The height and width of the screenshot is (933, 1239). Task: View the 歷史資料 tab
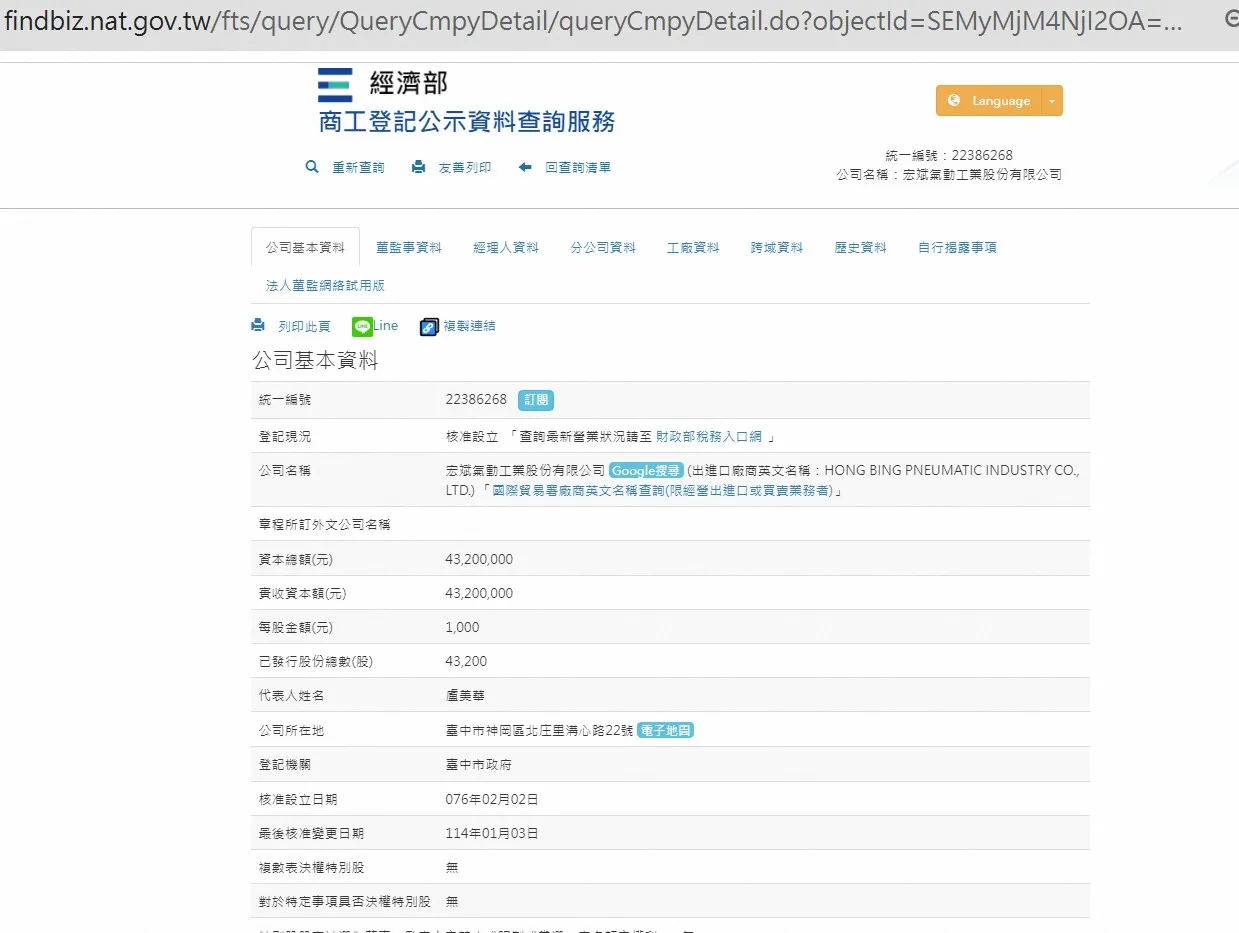[860, 247]
